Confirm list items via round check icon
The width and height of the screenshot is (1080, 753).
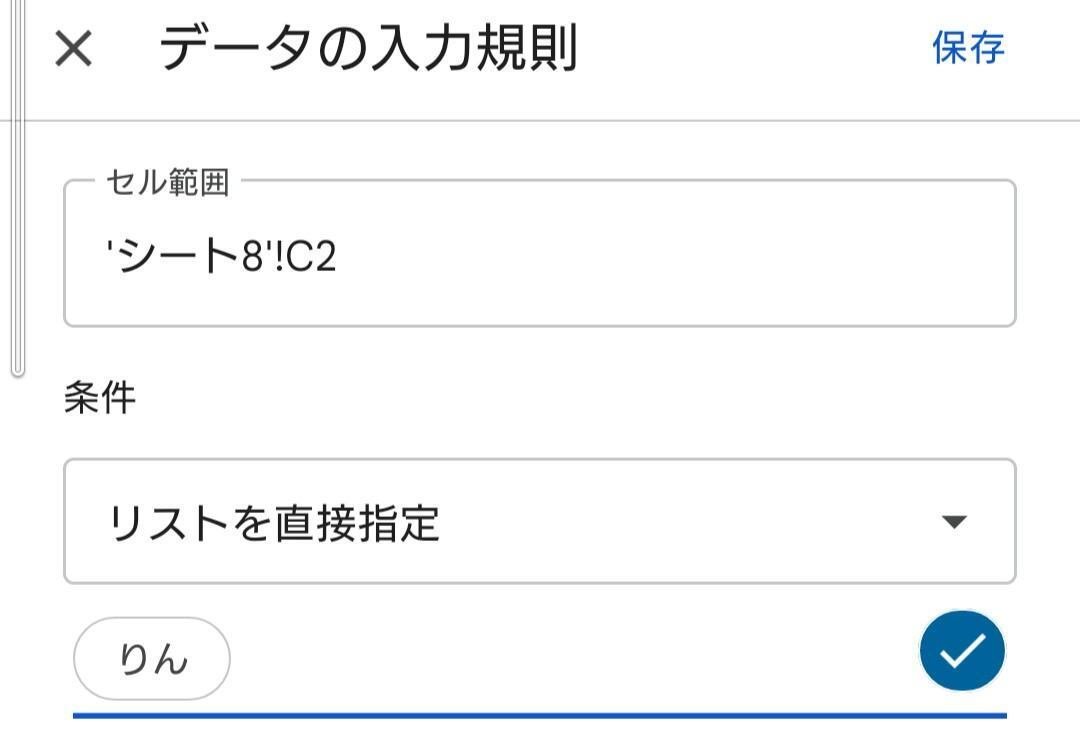(962, 650)
